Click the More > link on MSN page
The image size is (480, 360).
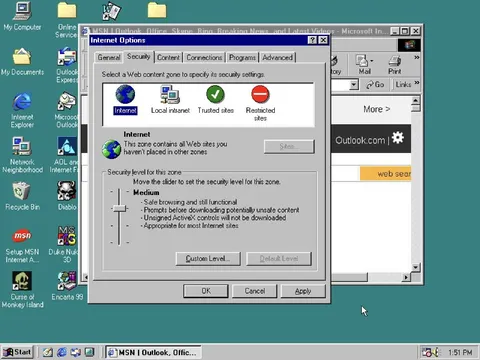[x=376, y=109]
